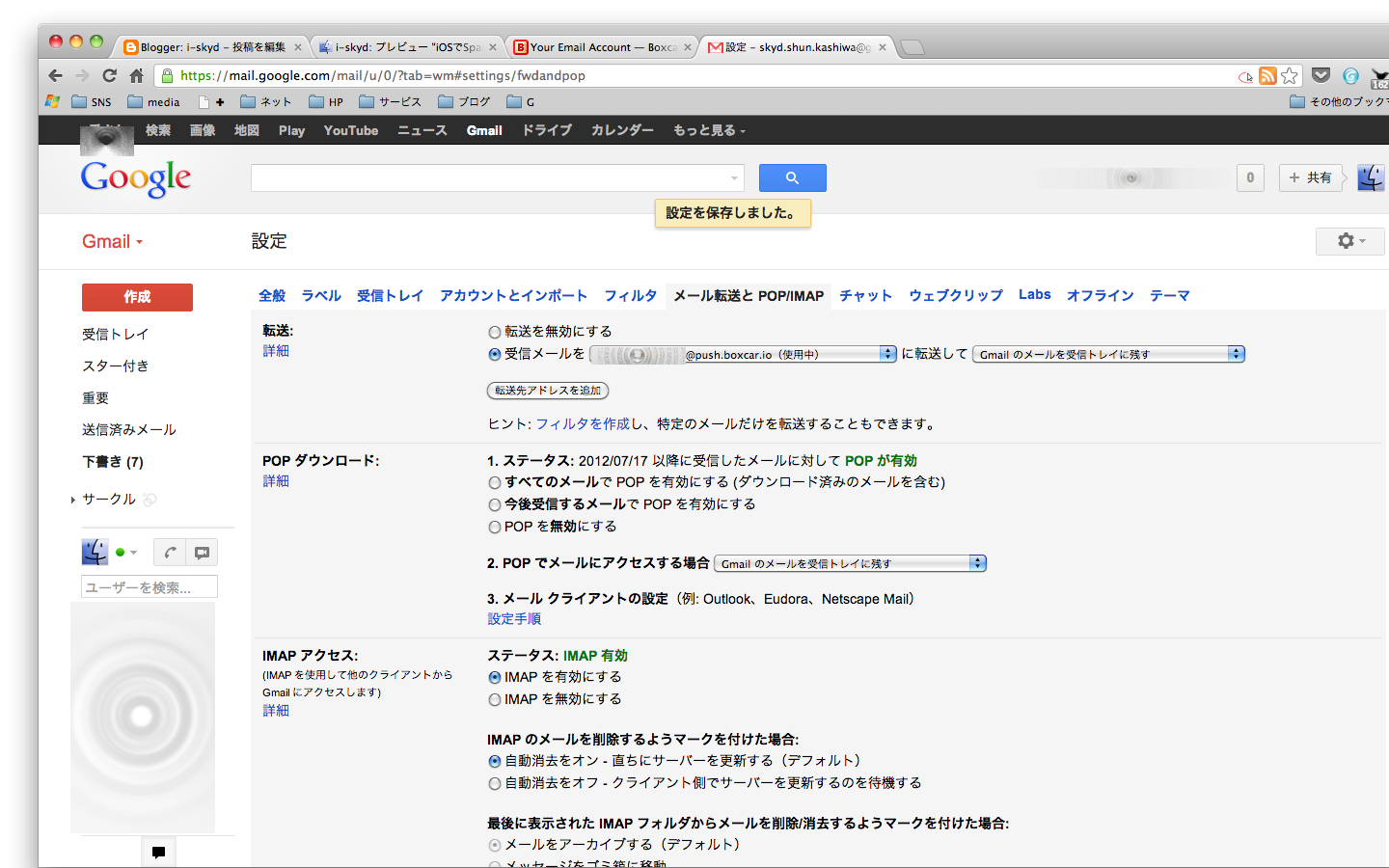Click 詳細 link under POP ダウンロード

pos(276,480)
